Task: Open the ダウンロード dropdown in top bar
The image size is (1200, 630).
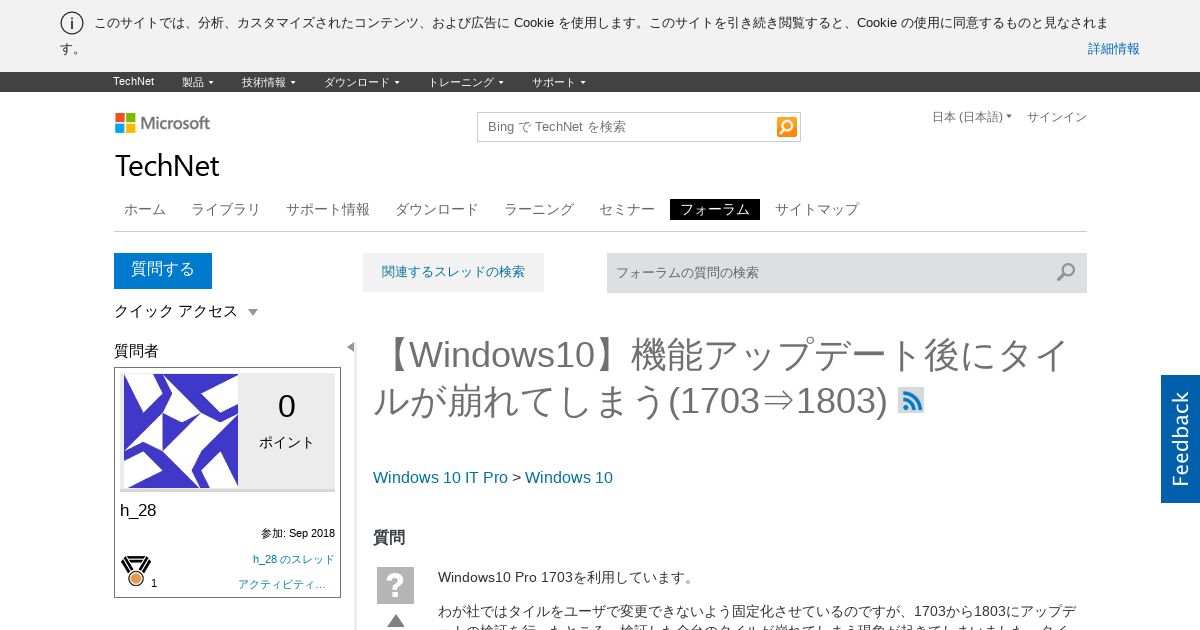Action: click(362, 82)
